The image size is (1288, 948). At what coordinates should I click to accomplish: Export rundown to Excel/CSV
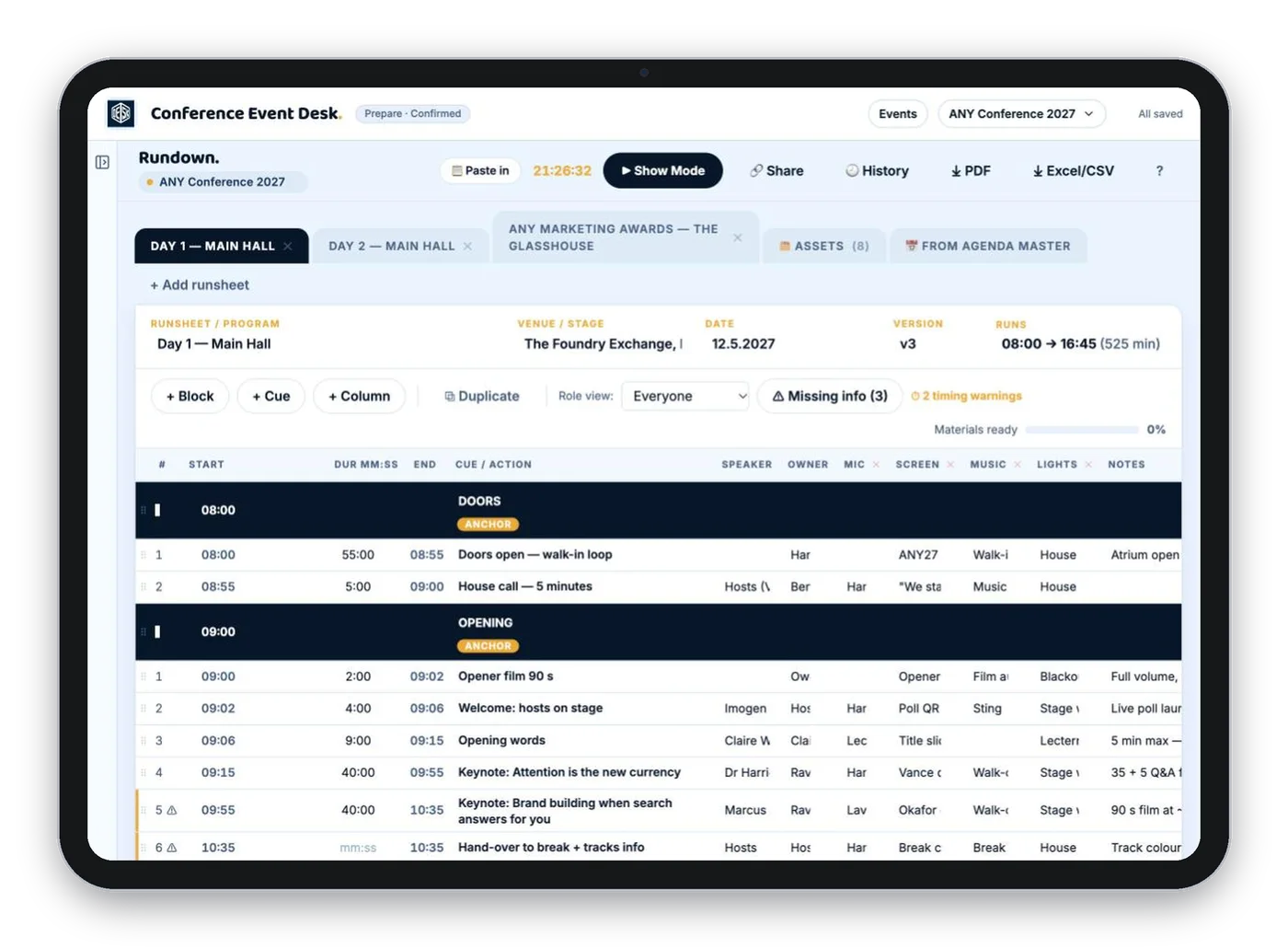(1073, 171)
